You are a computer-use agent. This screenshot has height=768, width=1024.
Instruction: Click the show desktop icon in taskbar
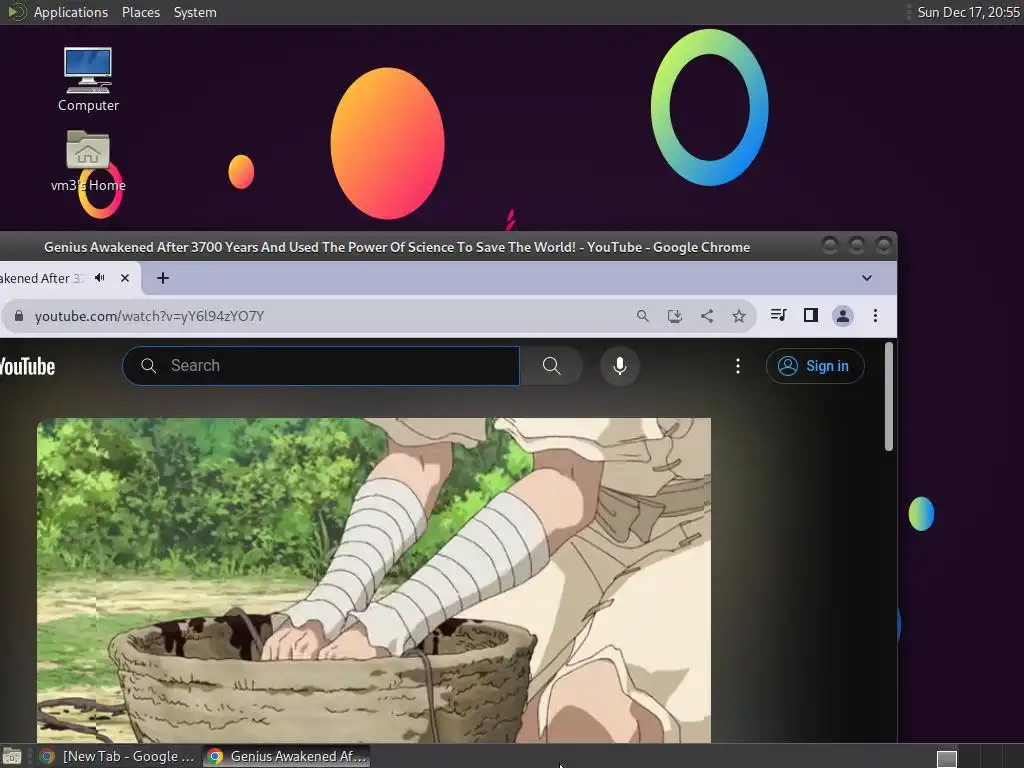pos(12,757)
